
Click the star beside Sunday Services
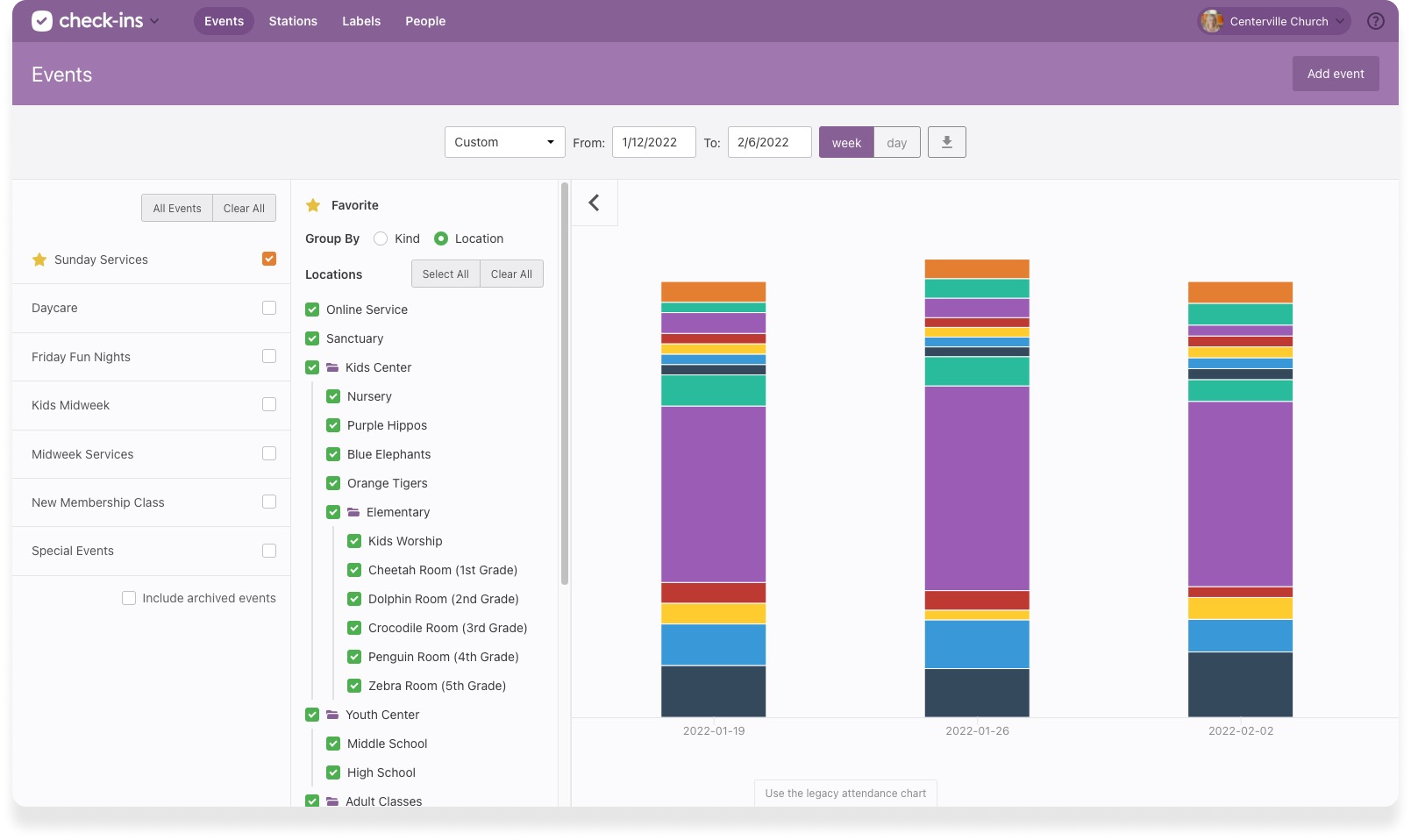pos(39,259)
